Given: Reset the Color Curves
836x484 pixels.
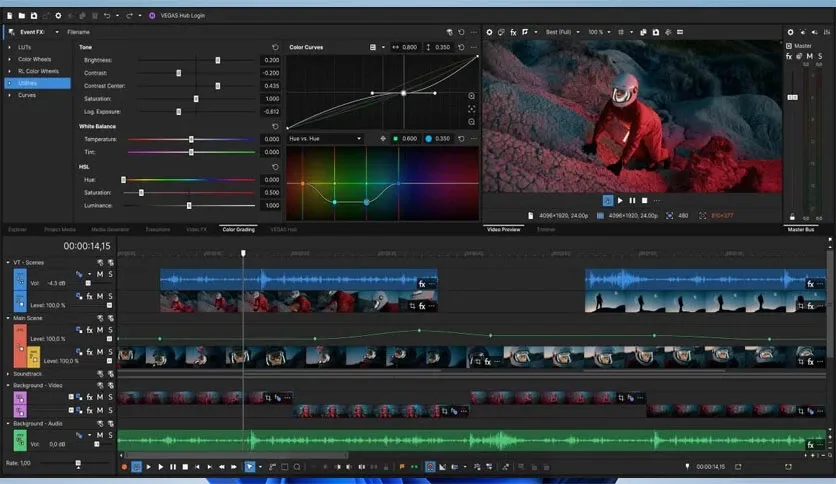Looking at the screenshot, I should coord(461,47).
